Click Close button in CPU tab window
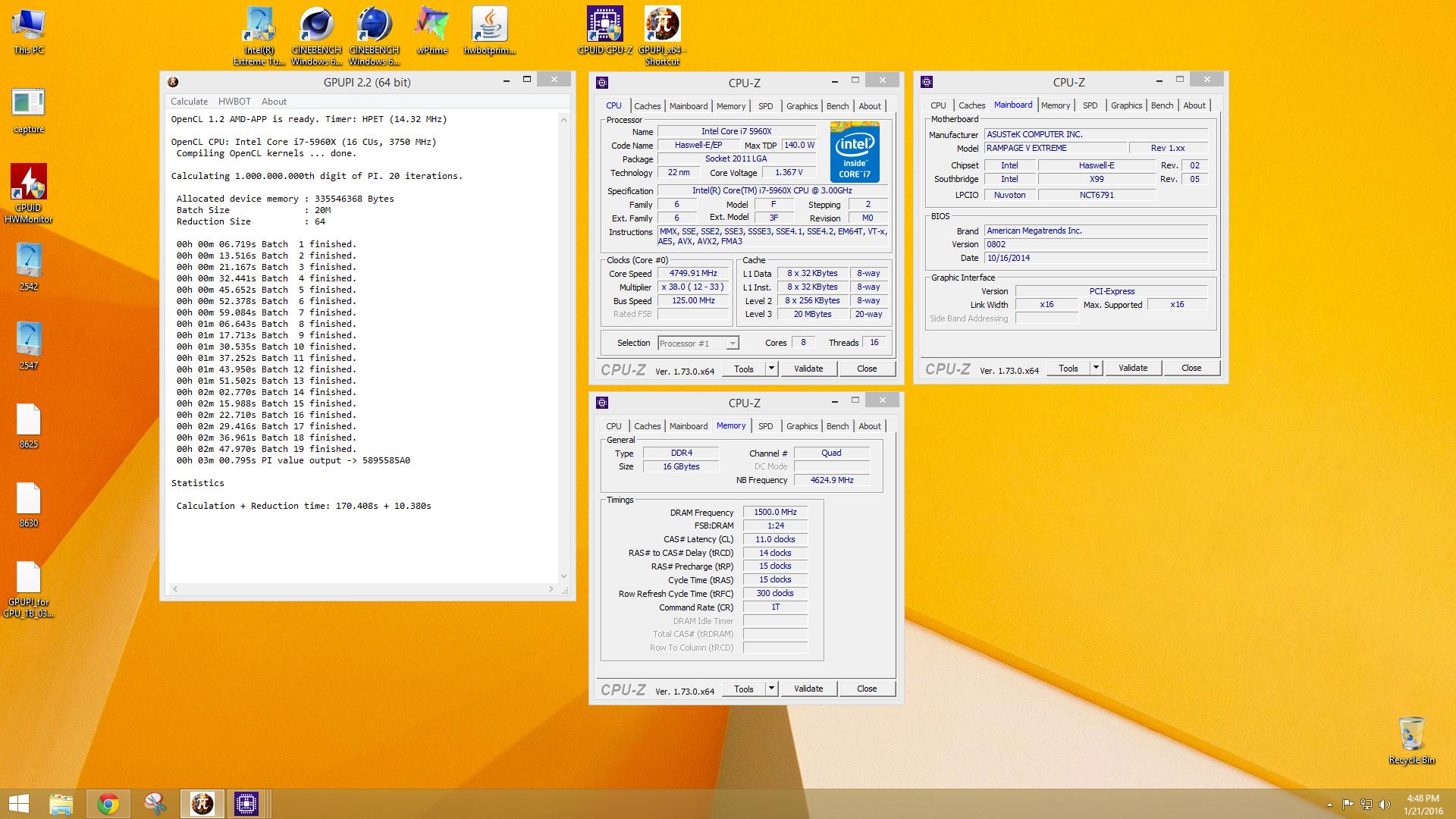Viewport: 1456px width, 819px height. click(x=867, y=369)
